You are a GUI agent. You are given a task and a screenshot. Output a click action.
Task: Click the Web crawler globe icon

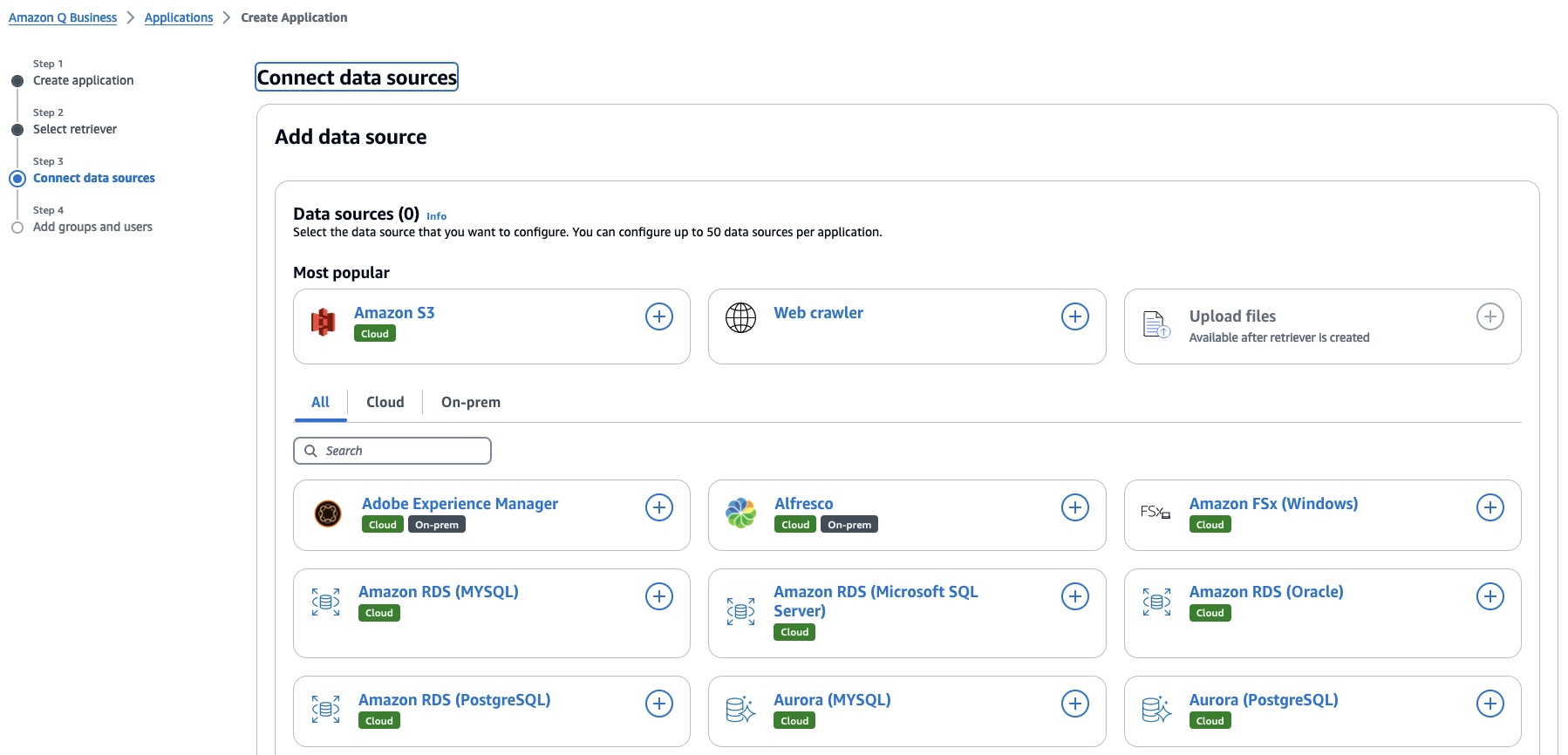point(741,318)
